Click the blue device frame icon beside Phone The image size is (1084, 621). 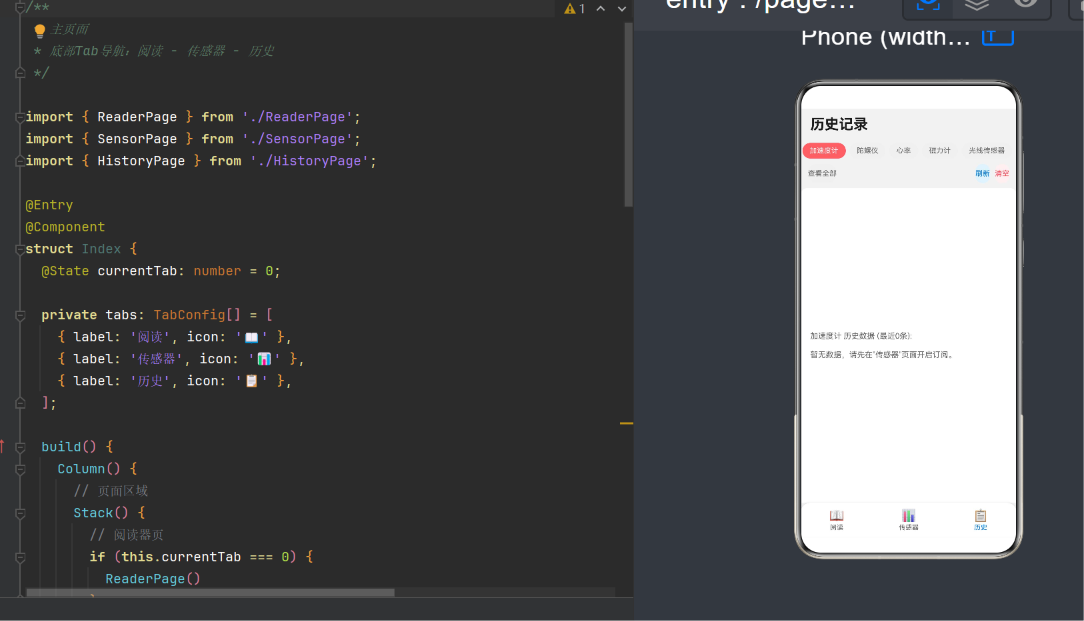(x=998, y=37)
